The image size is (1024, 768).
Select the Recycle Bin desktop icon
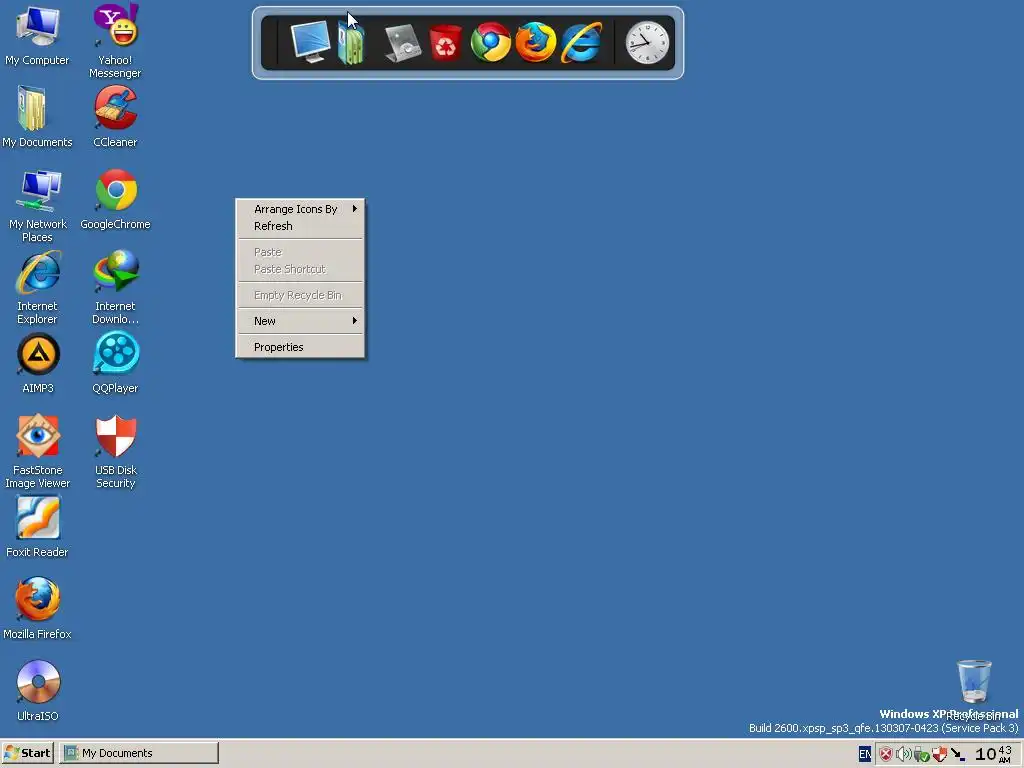point(974,690)
